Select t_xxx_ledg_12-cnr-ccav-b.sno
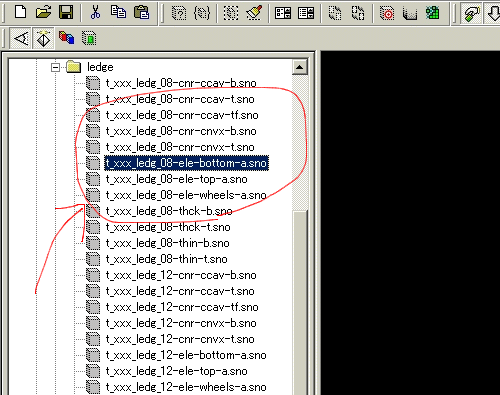The width and height of the screenshot is (500, 395). click(181, 275)
